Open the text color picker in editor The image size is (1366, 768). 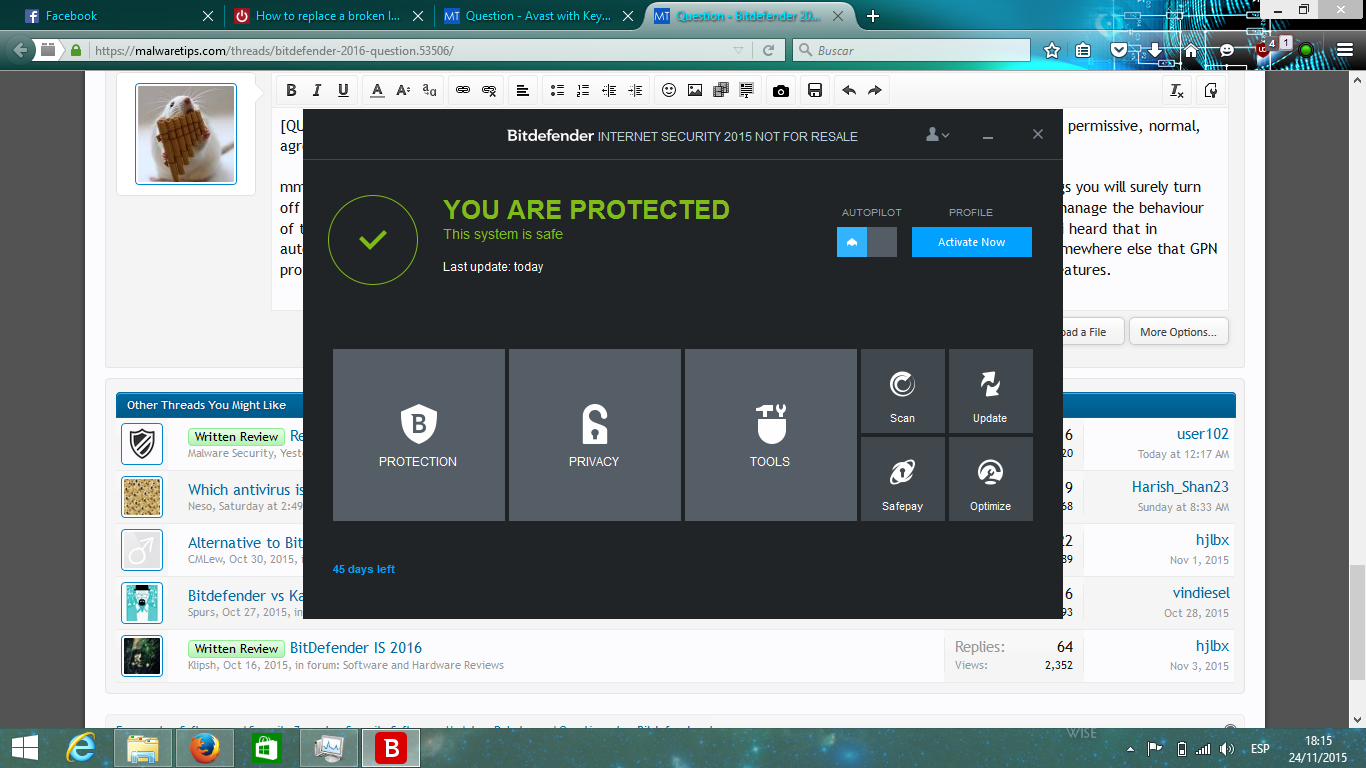(377, 90)
